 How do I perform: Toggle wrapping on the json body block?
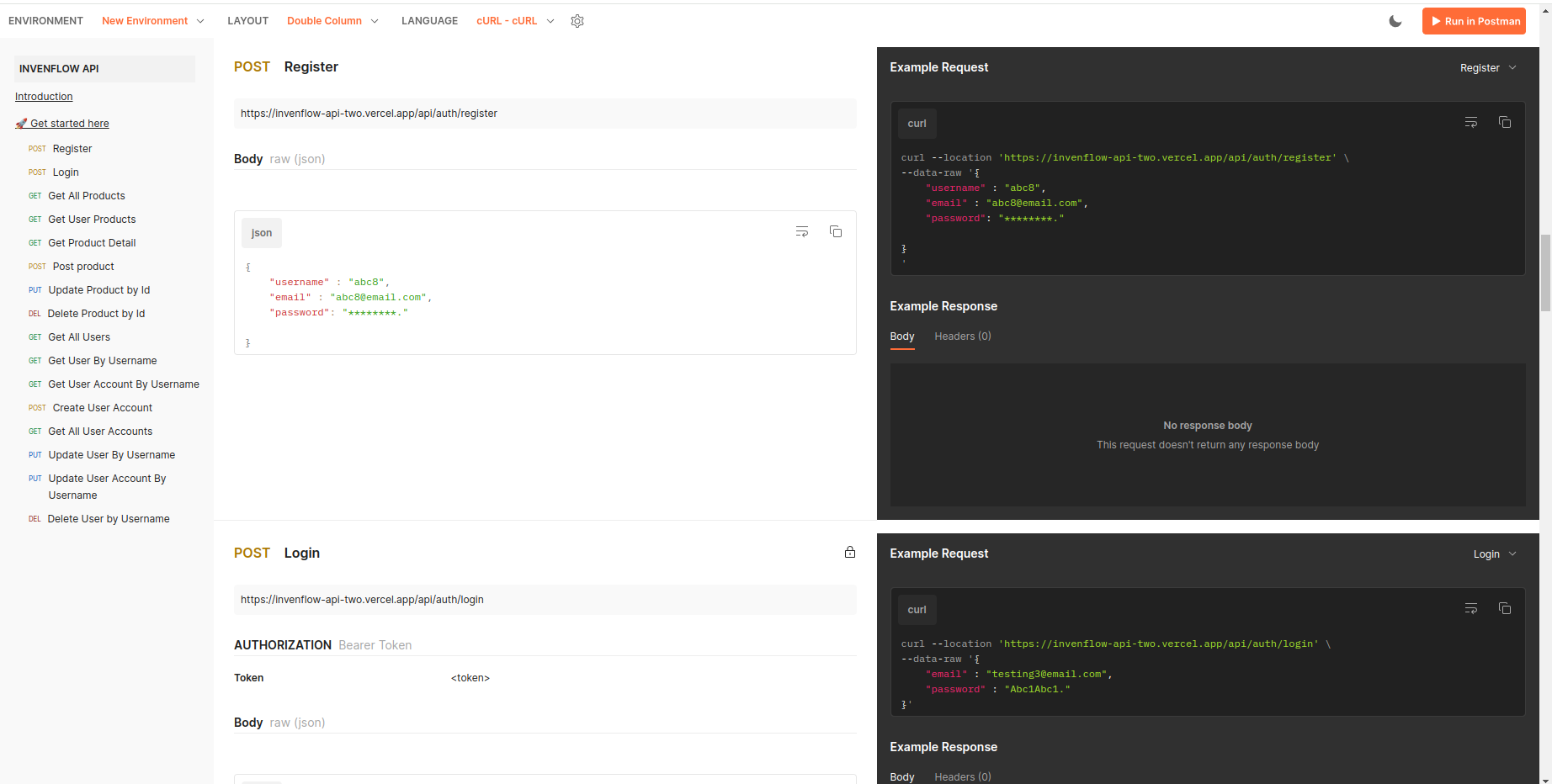click(x=800, y=230)
